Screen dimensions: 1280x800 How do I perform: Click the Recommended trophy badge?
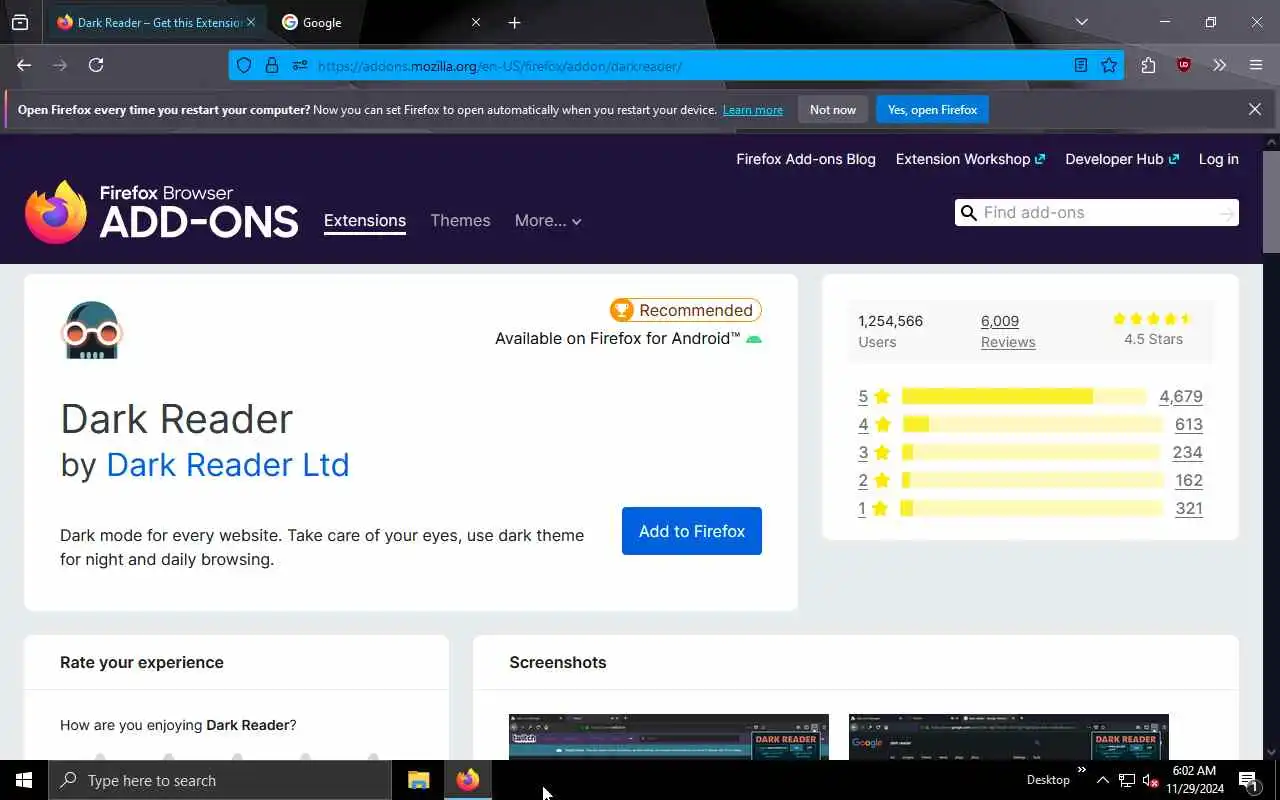[685, 310]
